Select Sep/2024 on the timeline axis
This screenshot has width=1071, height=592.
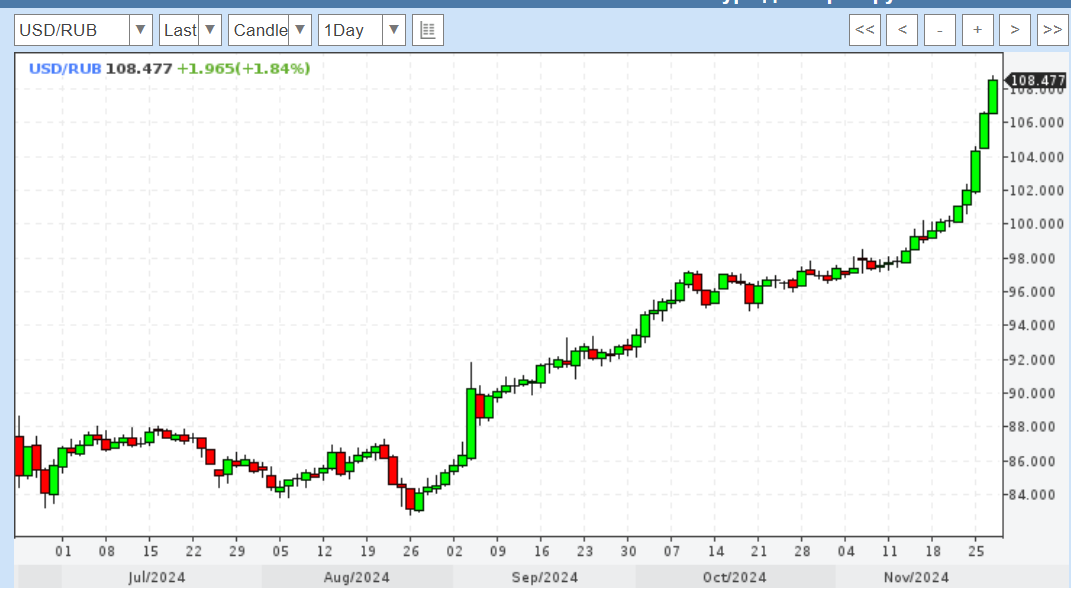point(543,577)
